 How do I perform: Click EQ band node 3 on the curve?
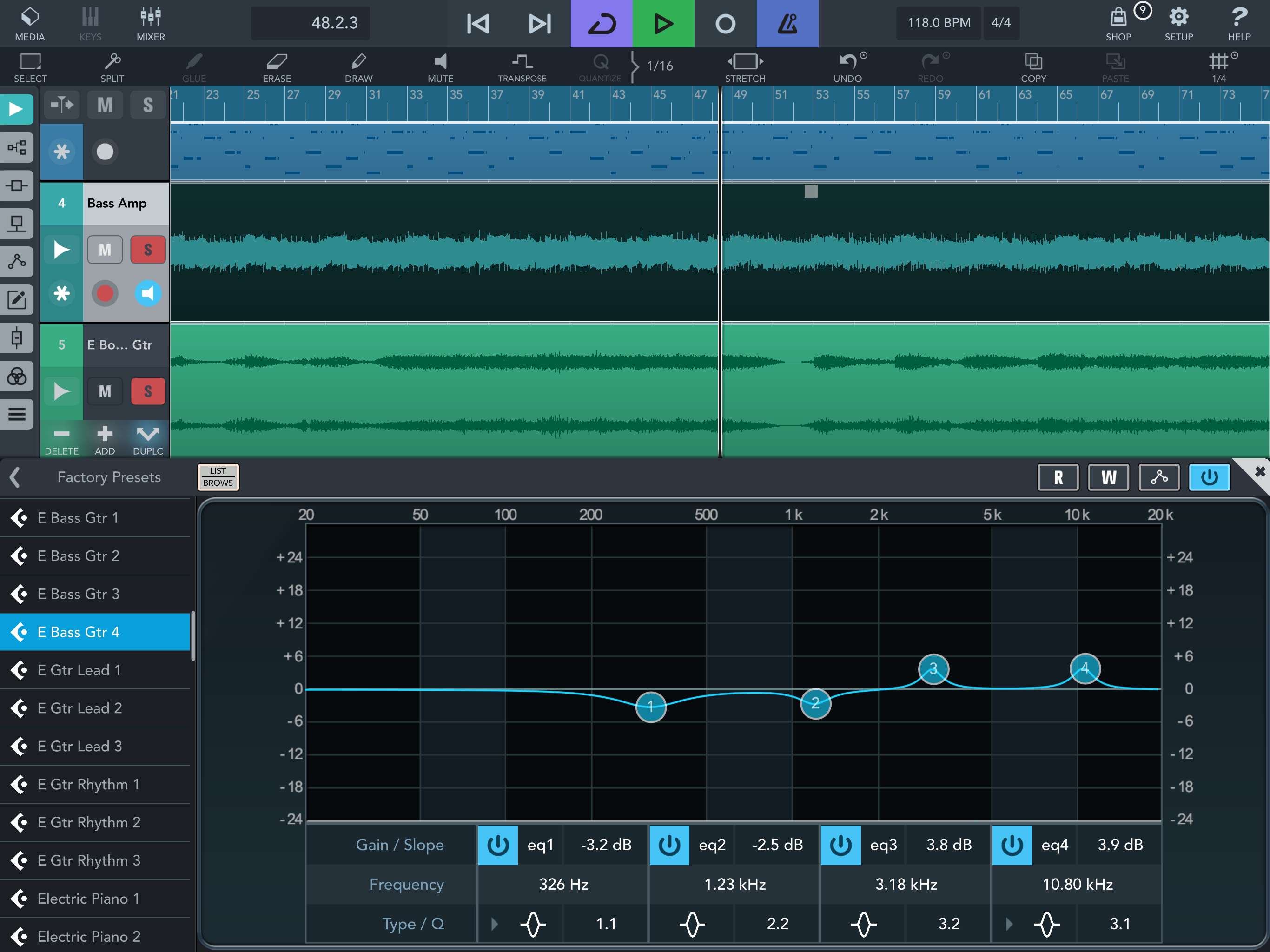pyautogui.click(x=933, y=669)
